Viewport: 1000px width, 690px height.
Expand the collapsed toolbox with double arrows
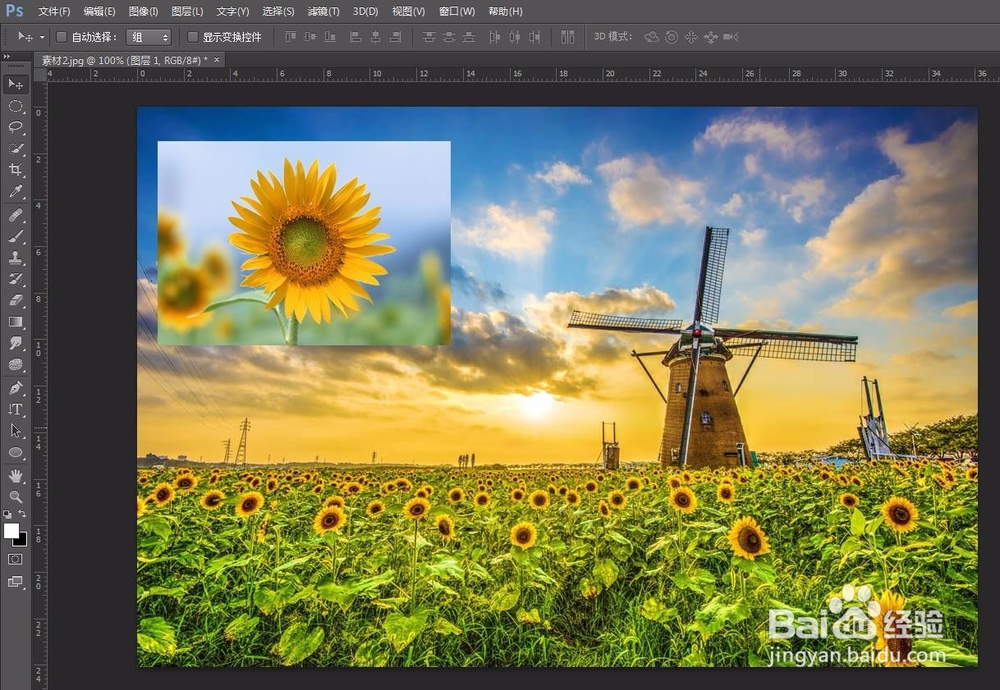(x=7, y=57)
